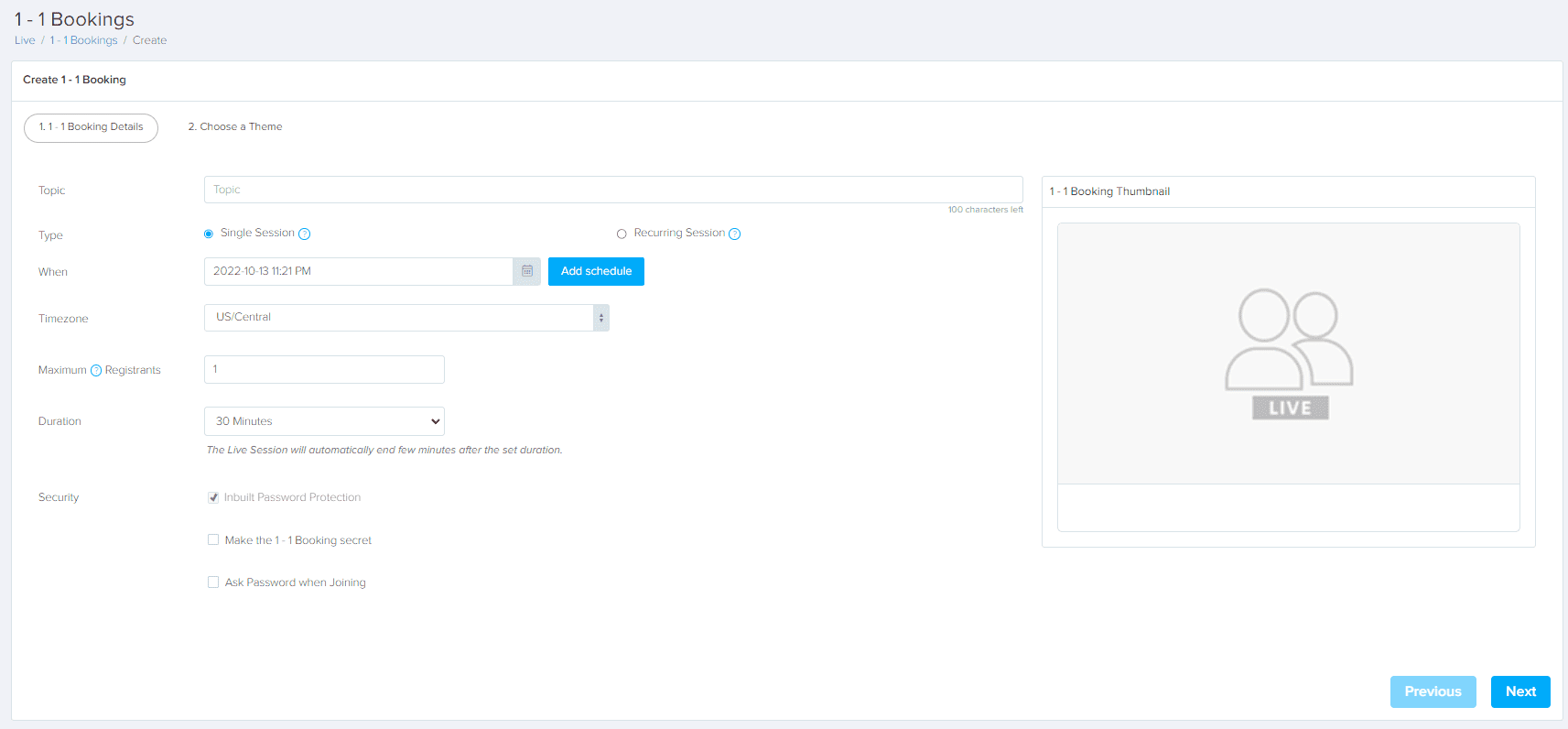Focus the Topic text field
This screenshot has height=729, width=1568.
612,190
